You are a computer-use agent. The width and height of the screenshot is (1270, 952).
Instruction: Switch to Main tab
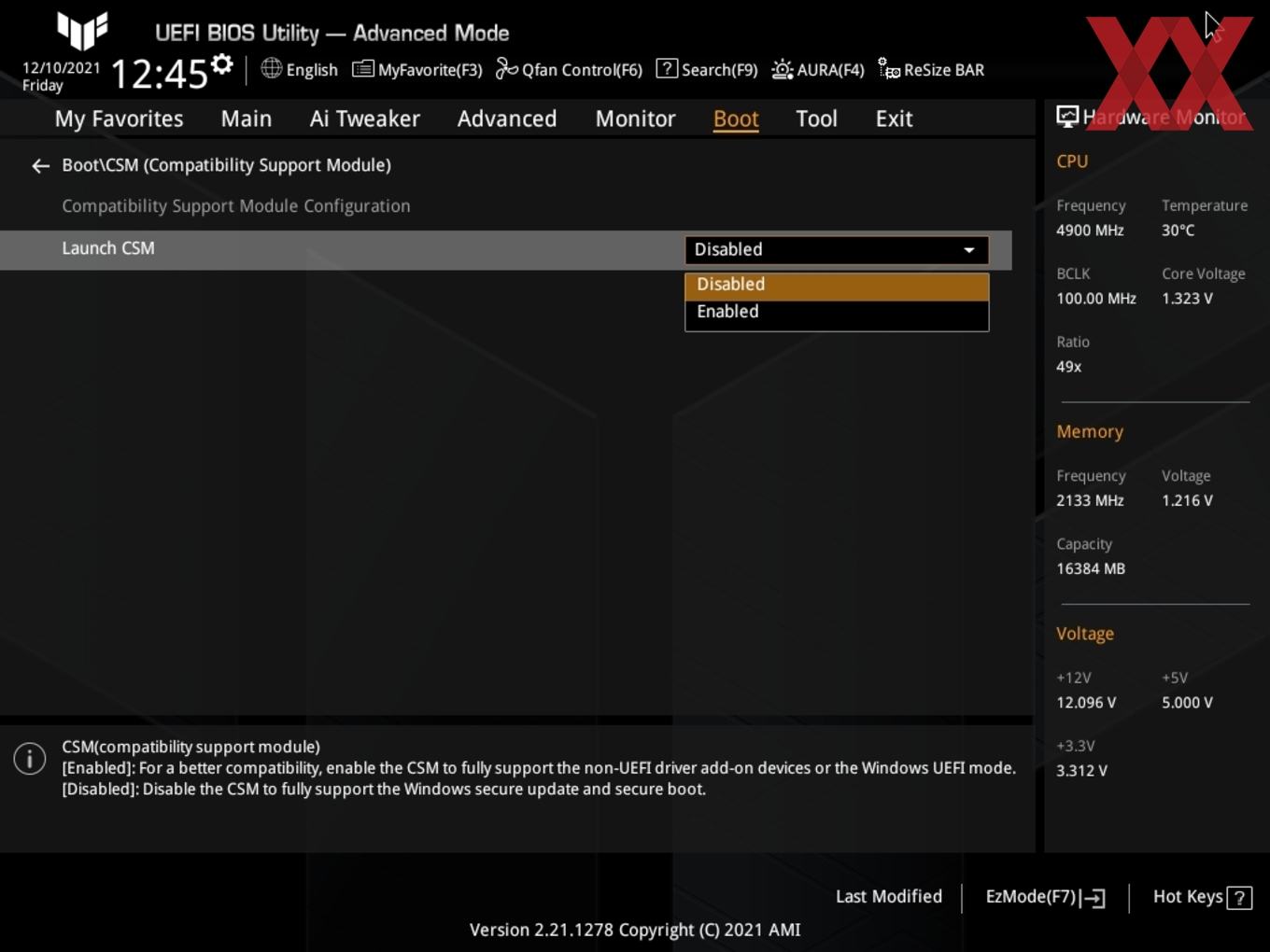pyautogui.click(x=247, y=119)
